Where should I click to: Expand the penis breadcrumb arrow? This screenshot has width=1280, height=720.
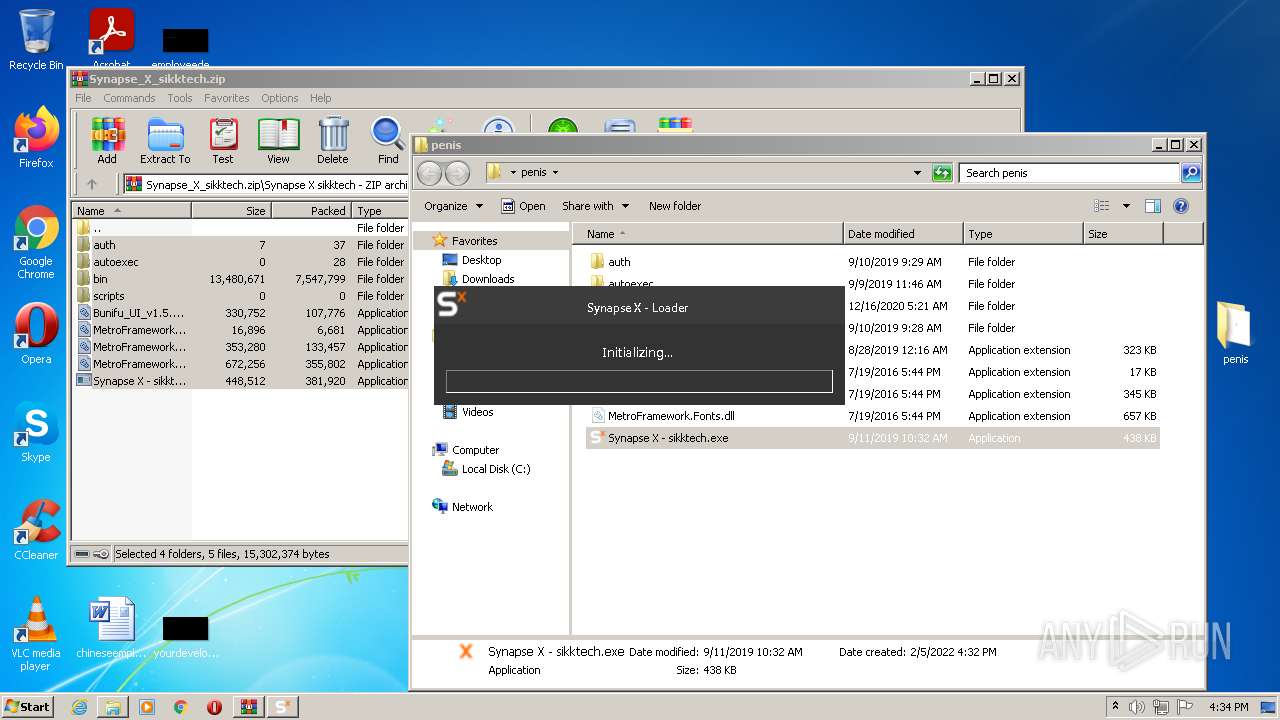pyautogui.click(x=555, y=173)
